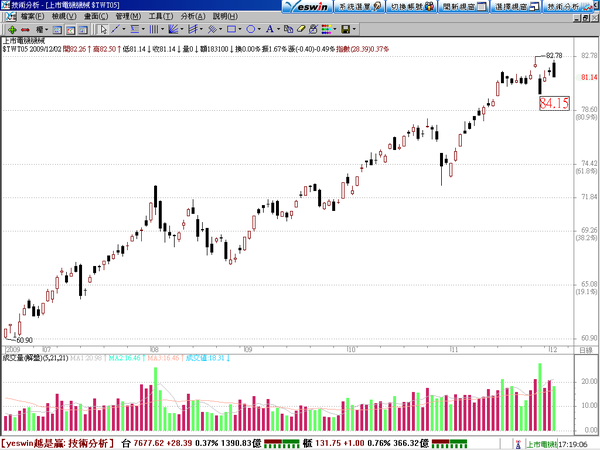Select the trend line drawing tool
Image resolution: width=600 pixels, height=450 pixels.
pyautogui.click(x=116, y=29)
